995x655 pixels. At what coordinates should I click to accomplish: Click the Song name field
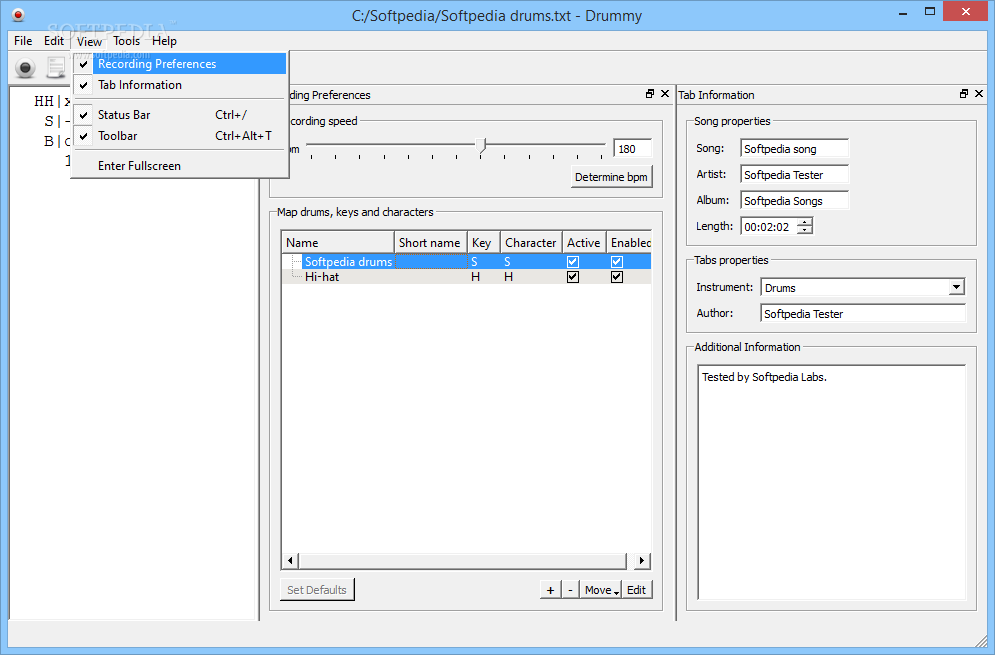tap(794, 149)
